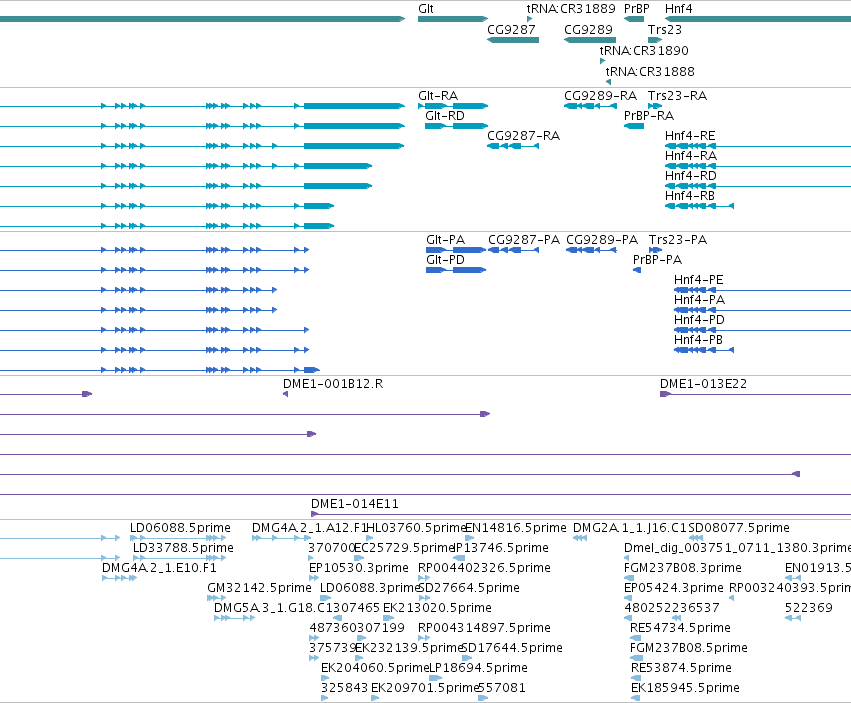The width and height of the screenshot is (851, 703).
Task: Open the SD17644.5prime EST label
Action: point(512,648)
